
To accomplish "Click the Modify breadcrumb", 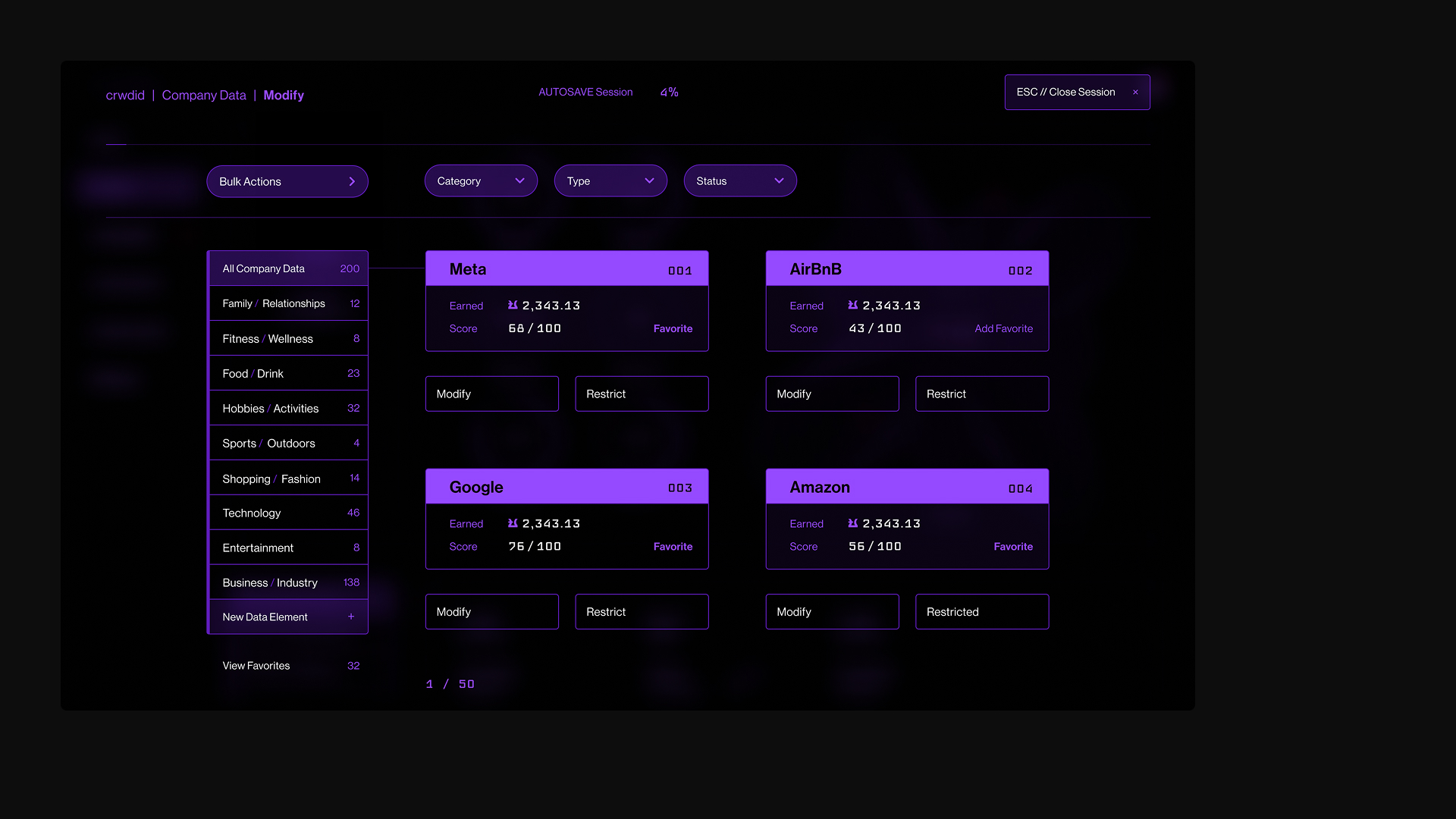I will (284, 95).
